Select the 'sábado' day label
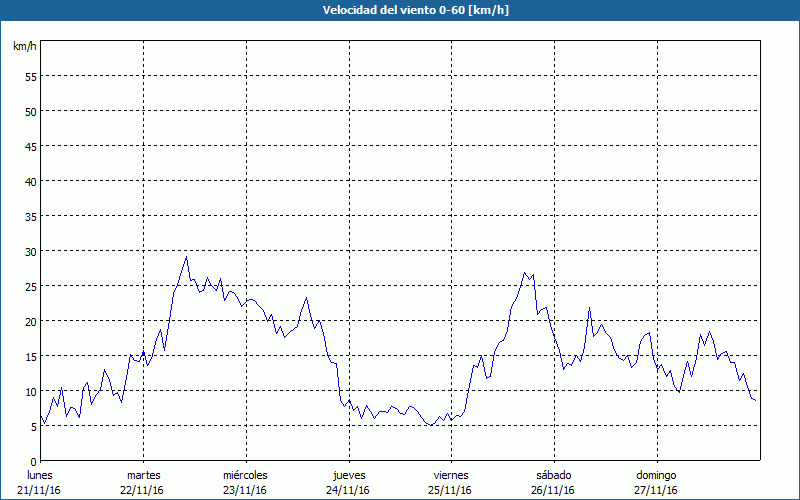Image resolution: width=800 pixels, height=500 pixels. tap(553, 475)
